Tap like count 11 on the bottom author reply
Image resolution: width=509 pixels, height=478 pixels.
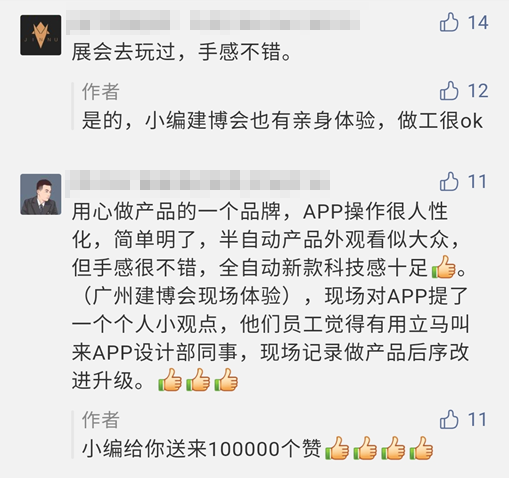477,420
